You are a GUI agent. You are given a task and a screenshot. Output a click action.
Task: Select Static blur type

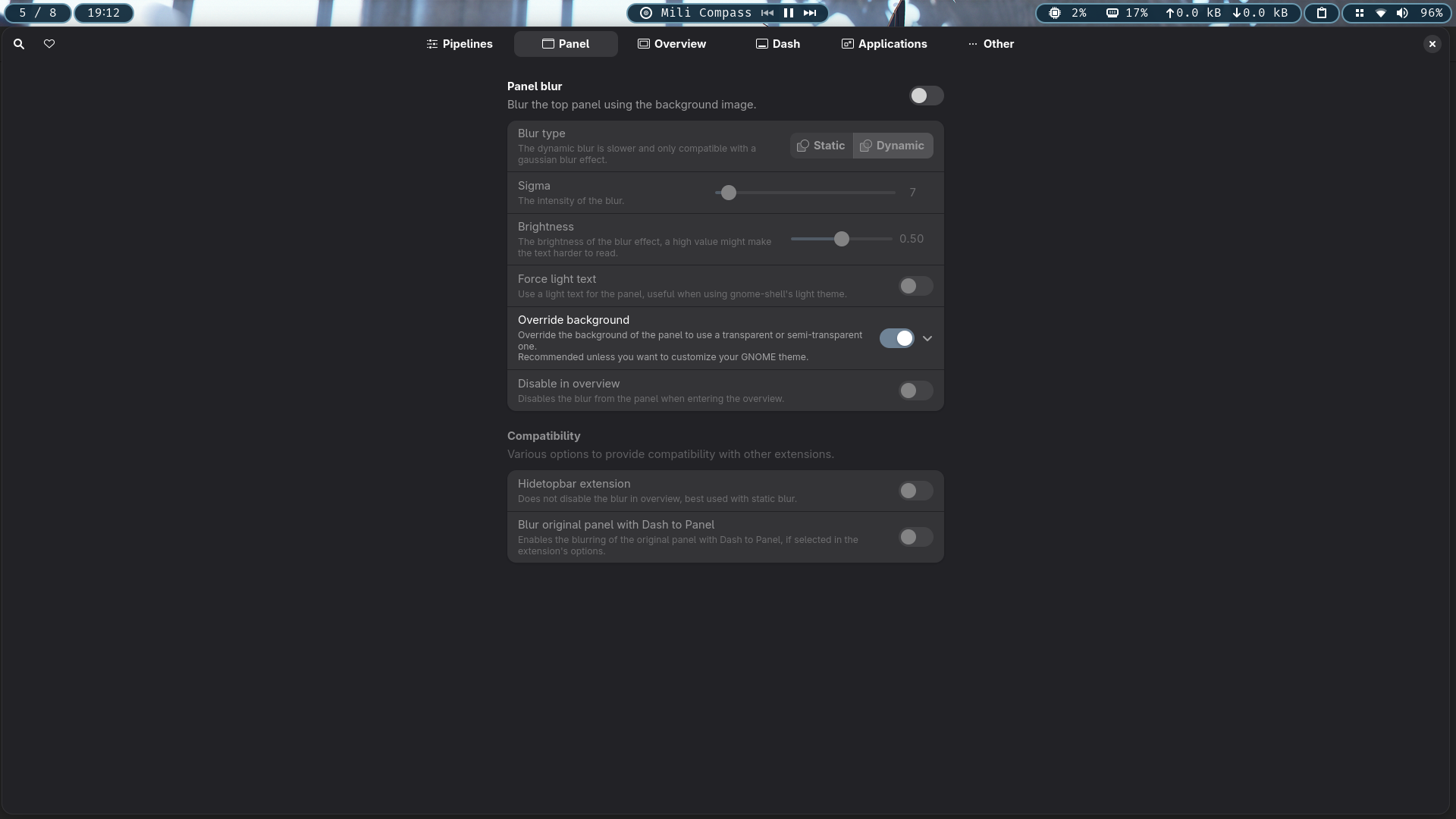tap(821, 146)
